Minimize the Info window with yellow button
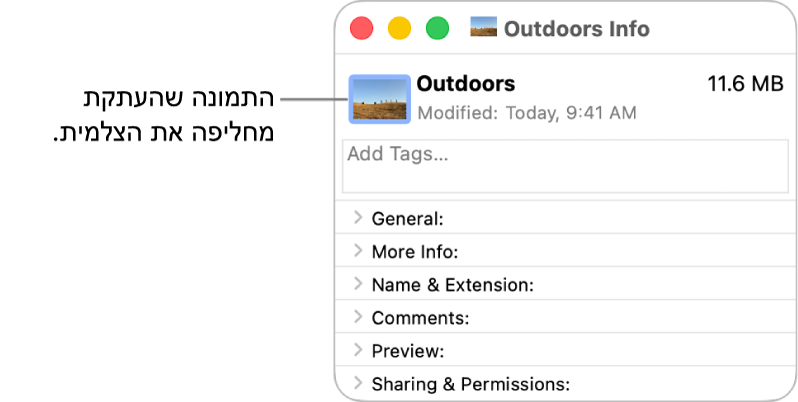The image size is (798, 402). click(399, 29)
